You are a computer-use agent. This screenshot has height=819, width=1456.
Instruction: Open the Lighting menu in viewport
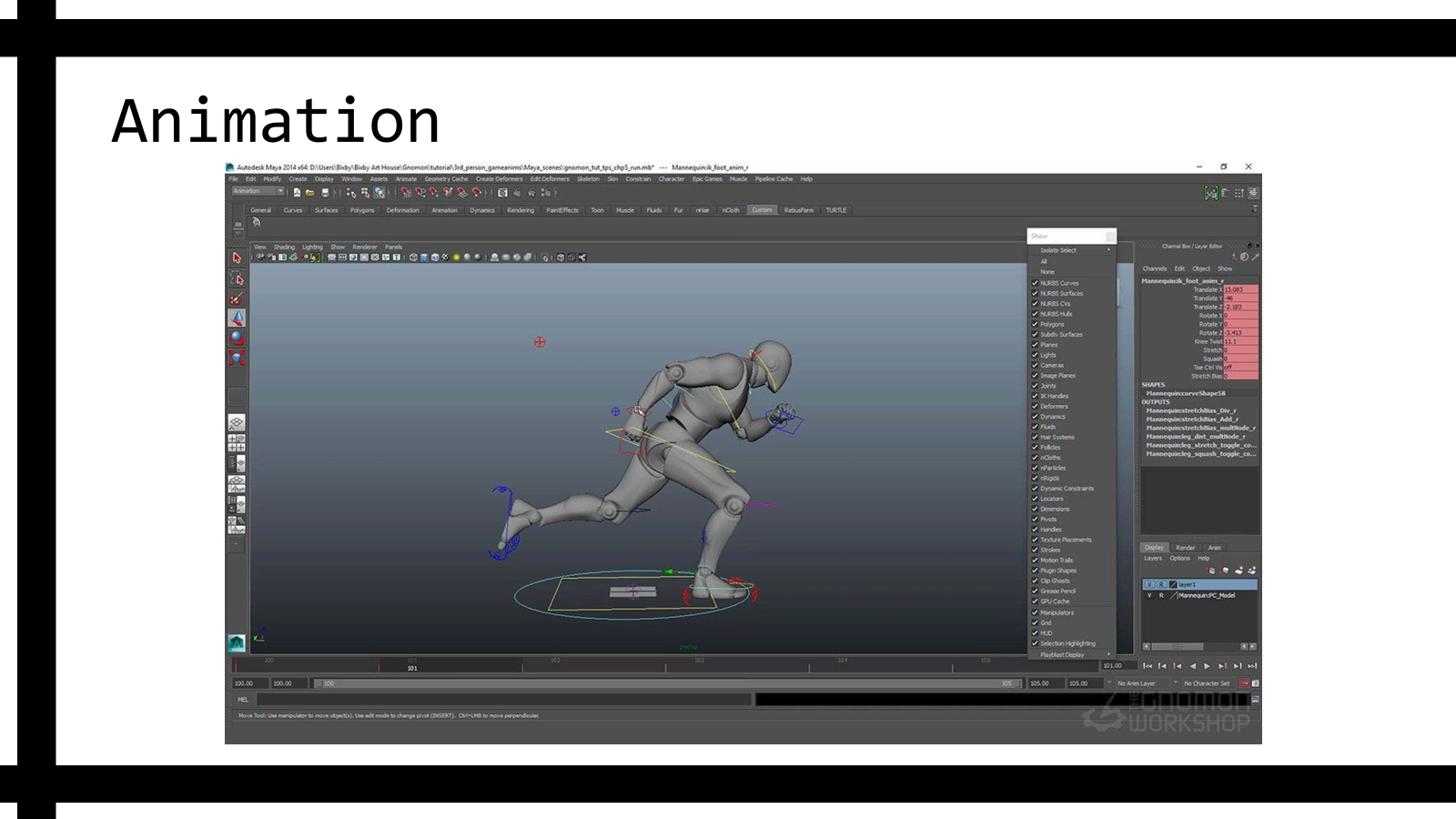(x=313, y=247)
